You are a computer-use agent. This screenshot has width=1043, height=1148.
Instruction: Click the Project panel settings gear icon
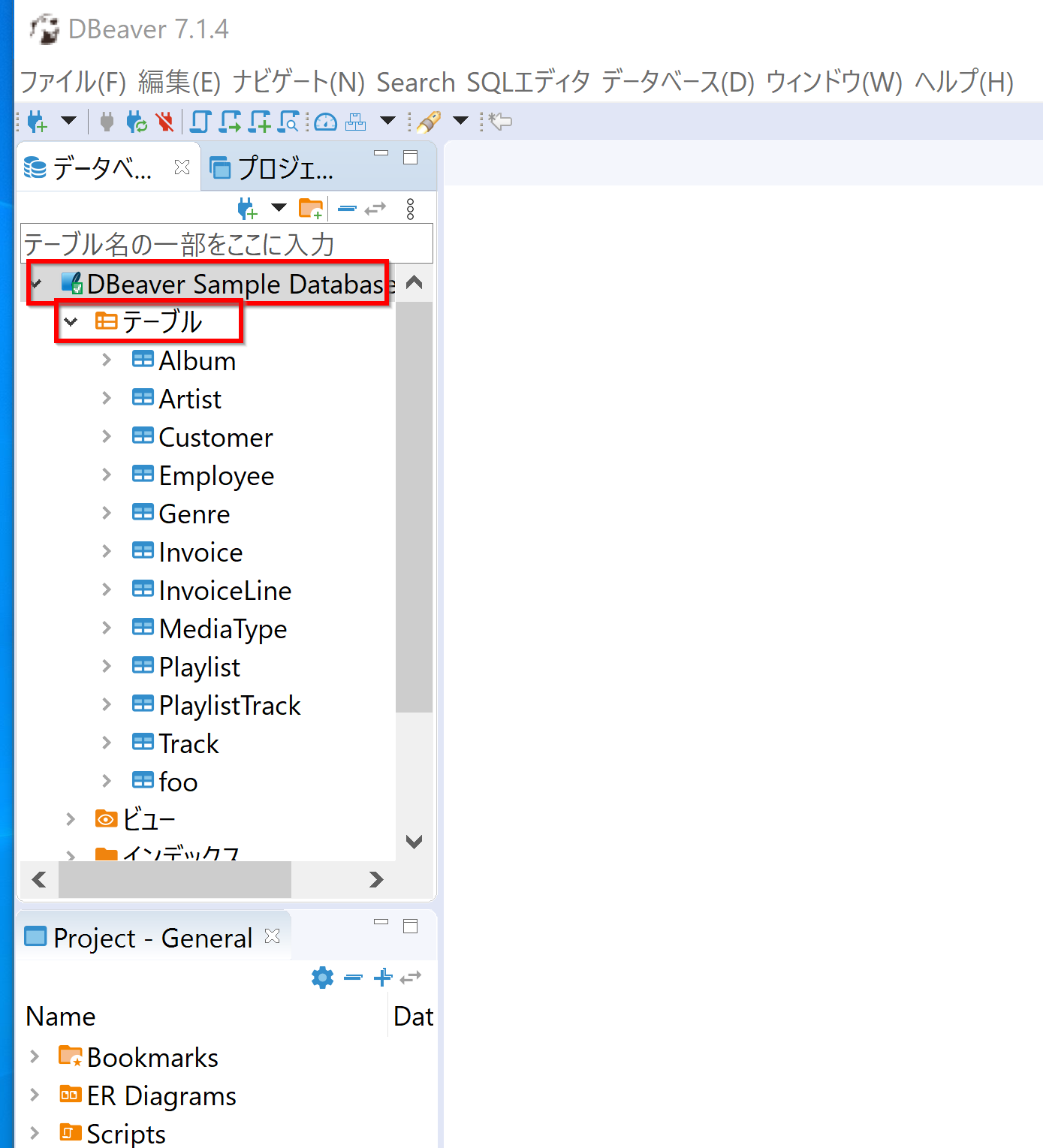(x=322, y=978)
